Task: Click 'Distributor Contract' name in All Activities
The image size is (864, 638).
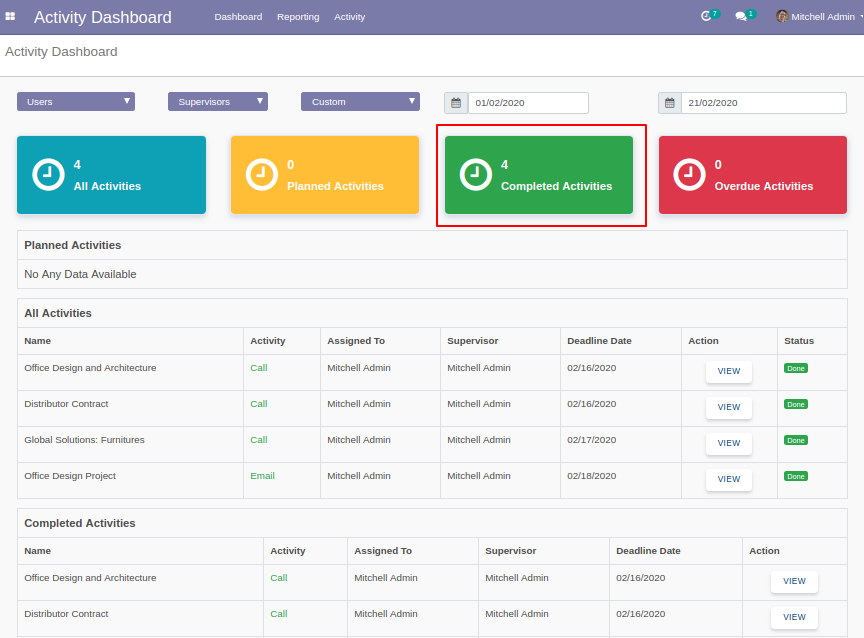Action: (x=66, y=404)
